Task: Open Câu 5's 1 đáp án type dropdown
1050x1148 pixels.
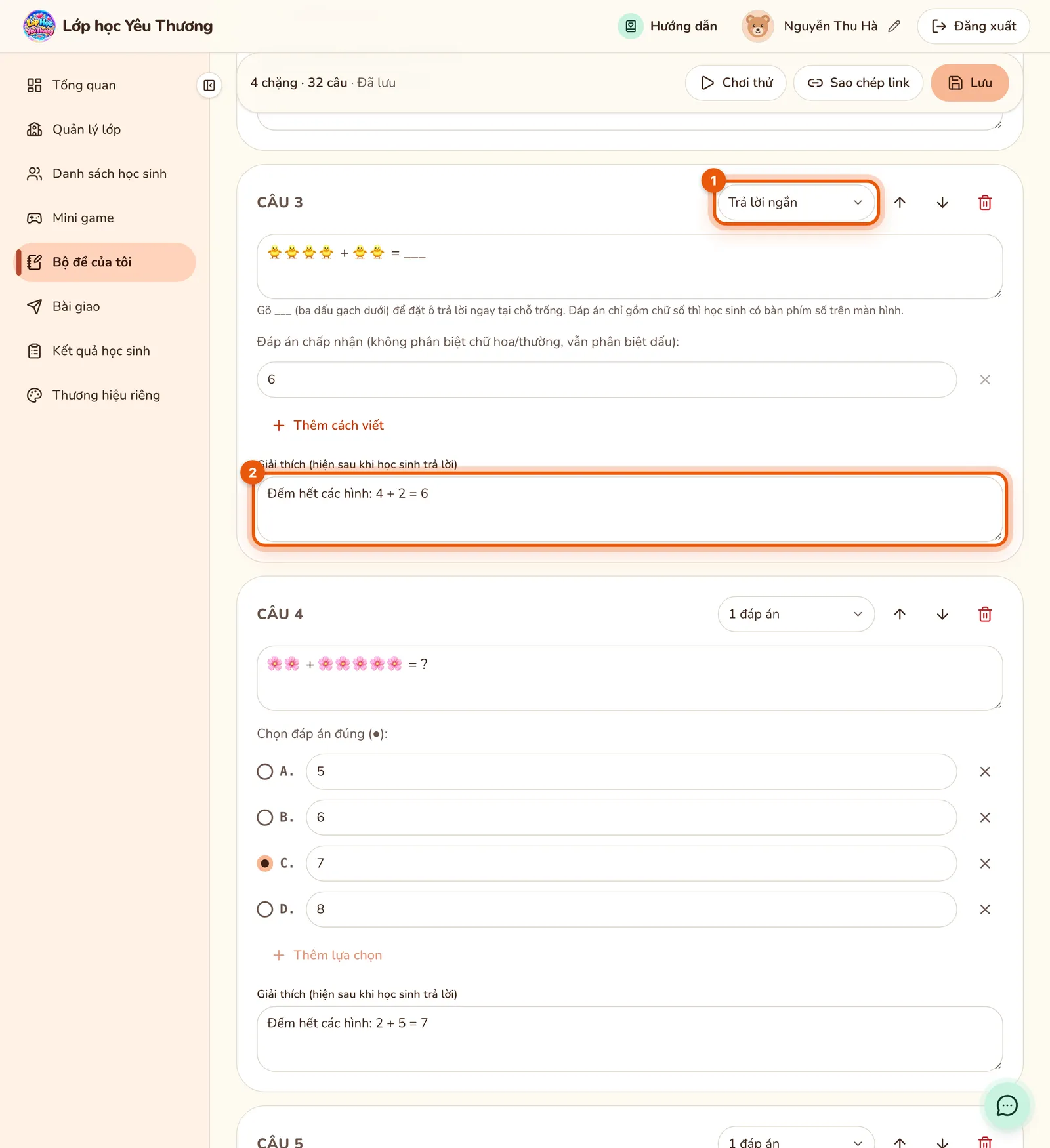Action: [x=796, y=1139]
